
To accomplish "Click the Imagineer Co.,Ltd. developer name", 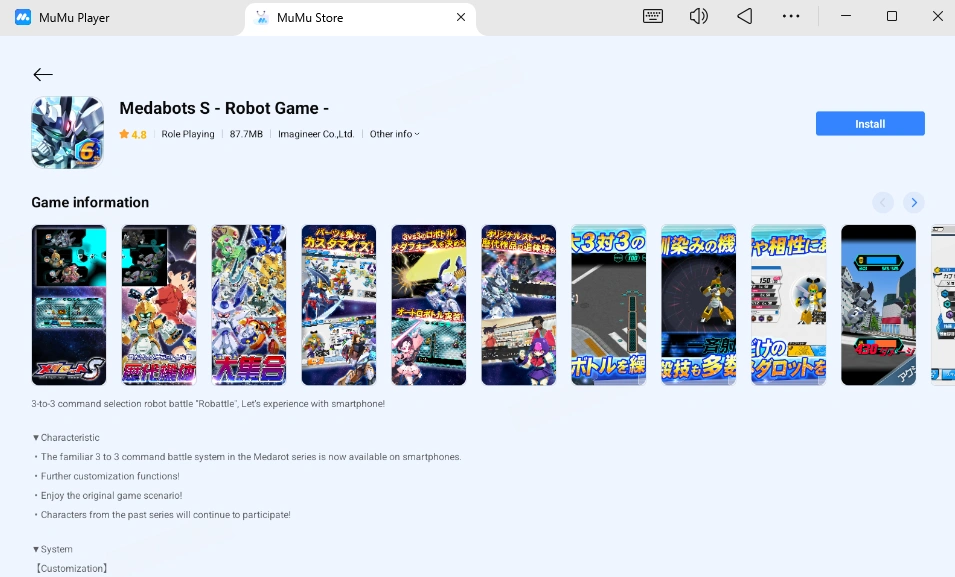I will [x=316, y=134].
